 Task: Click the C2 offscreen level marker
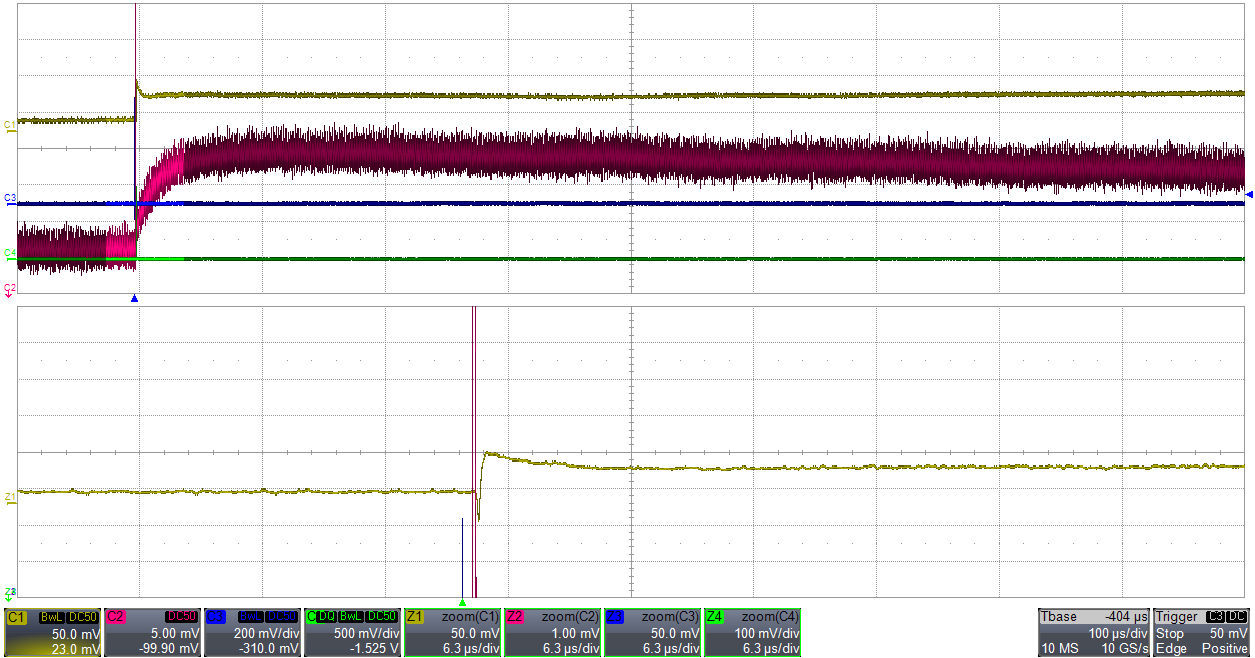point(10,289)
